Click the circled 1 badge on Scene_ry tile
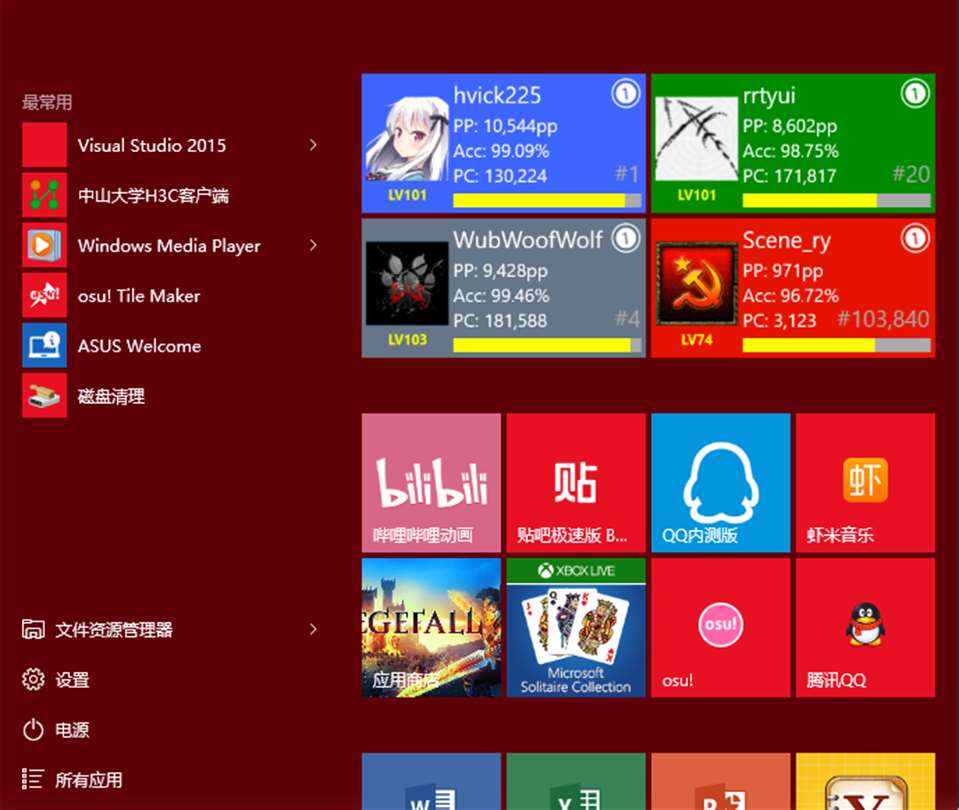 click(915, 239)
